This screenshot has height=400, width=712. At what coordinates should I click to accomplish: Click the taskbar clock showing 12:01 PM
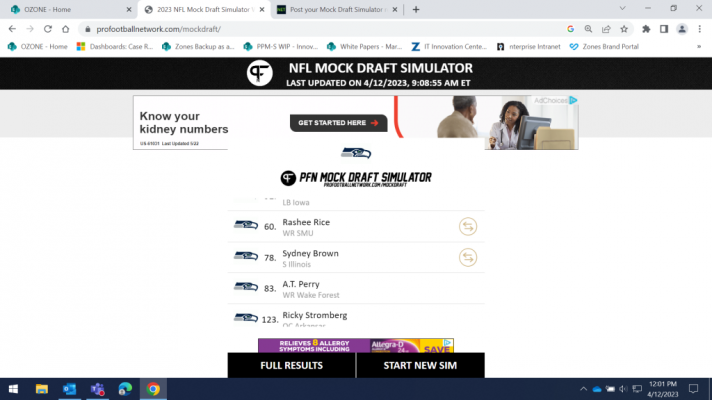pyautogui.click(x=663, y=389)
